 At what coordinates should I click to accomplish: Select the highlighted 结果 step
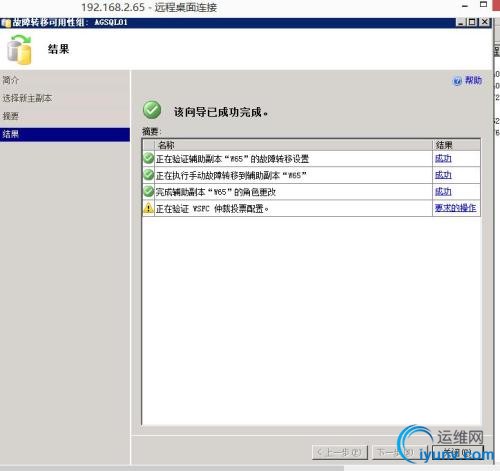tap(65, 134)
